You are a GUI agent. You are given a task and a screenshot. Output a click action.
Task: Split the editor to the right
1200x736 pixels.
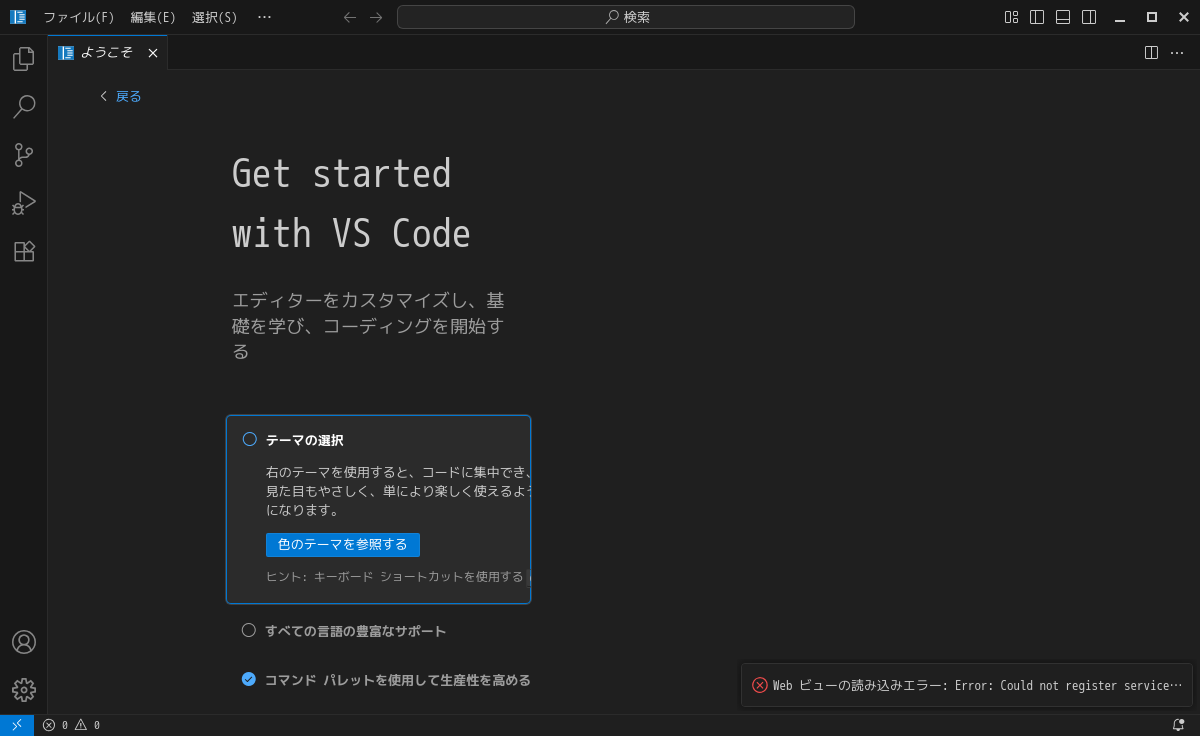1151,53
